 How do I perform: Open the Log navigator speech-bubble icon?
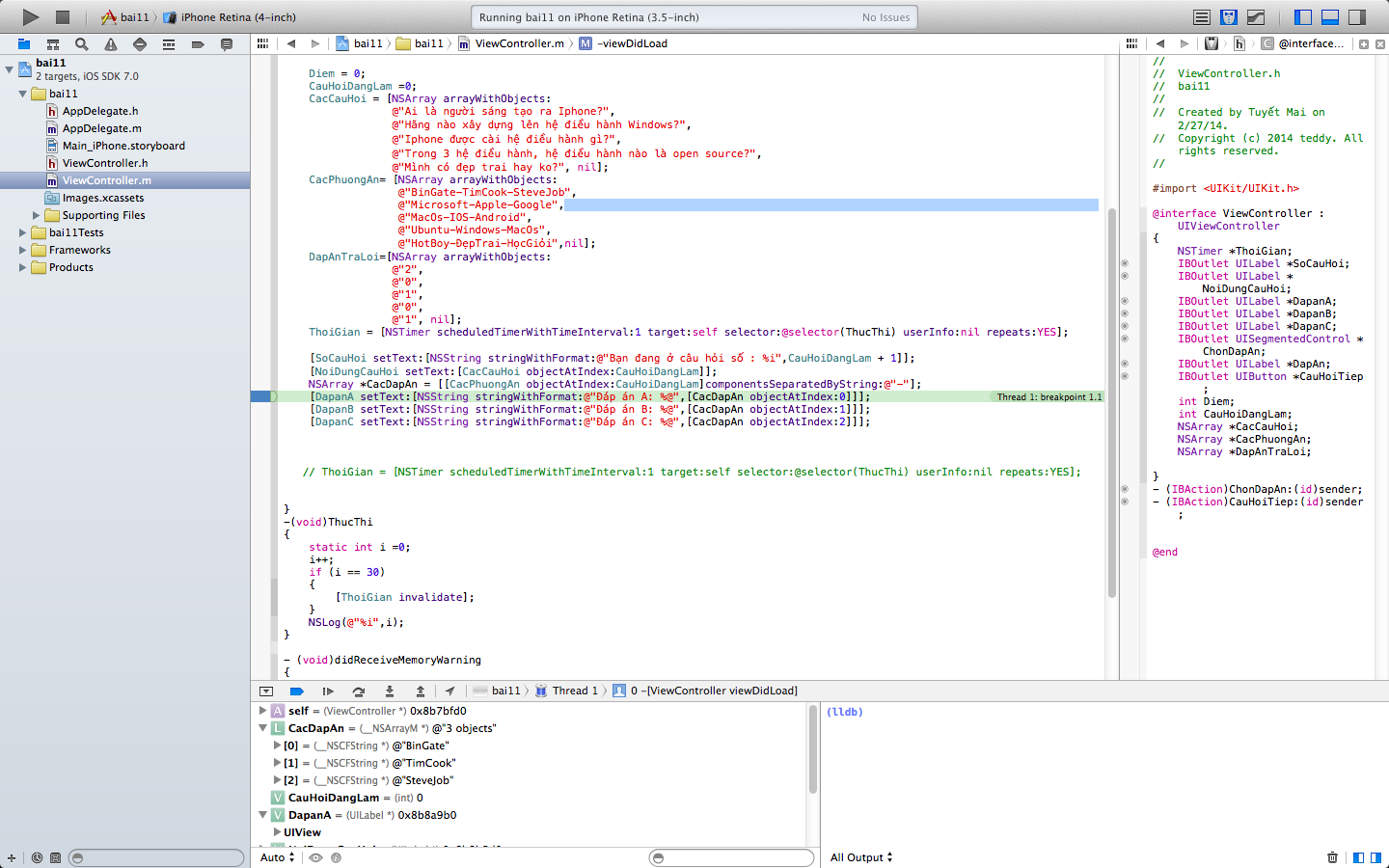coord(227,44)
